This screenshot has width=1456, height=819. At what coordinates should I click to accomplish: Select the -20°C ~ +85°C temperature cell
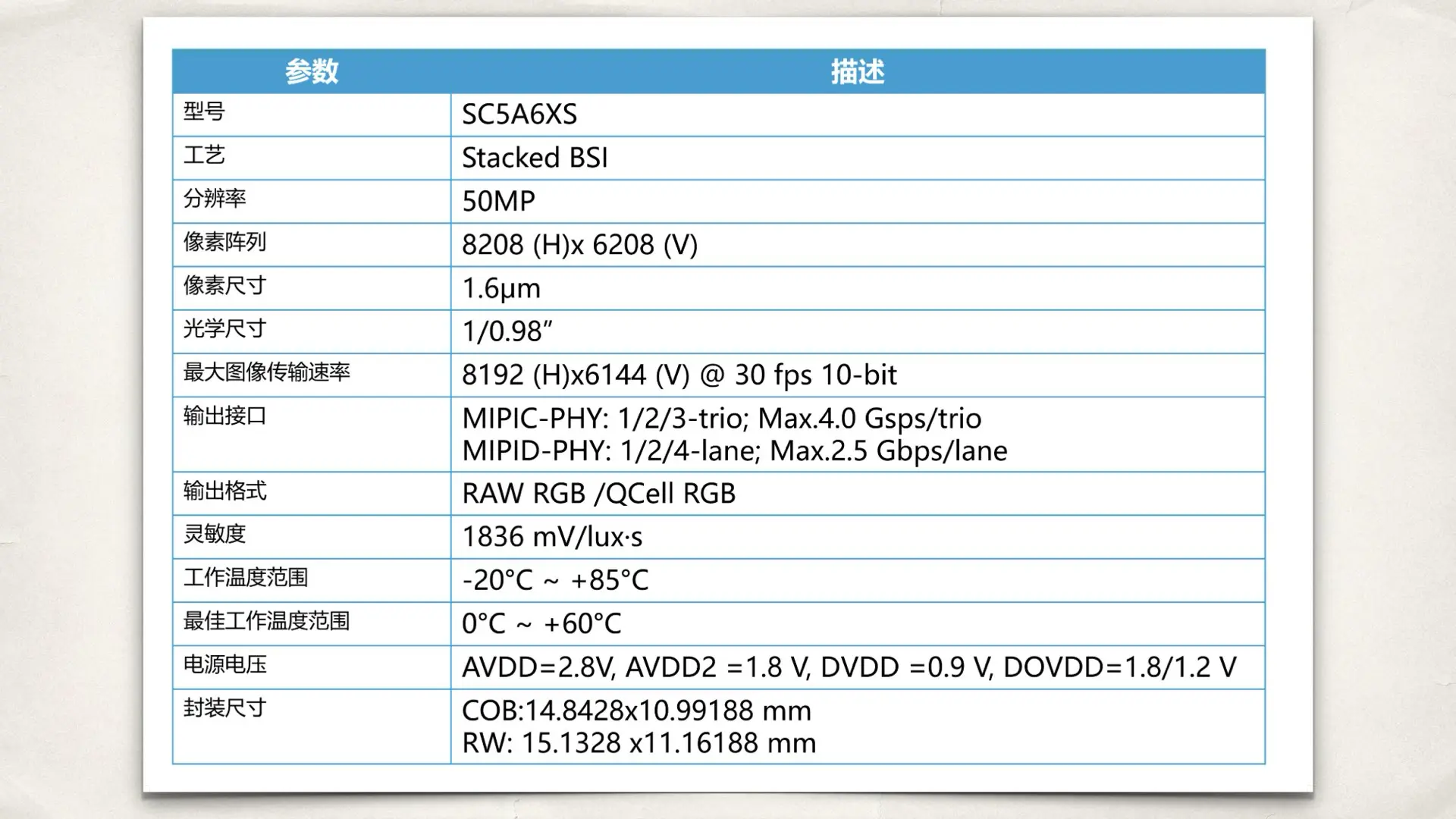(x=555, y=580)
